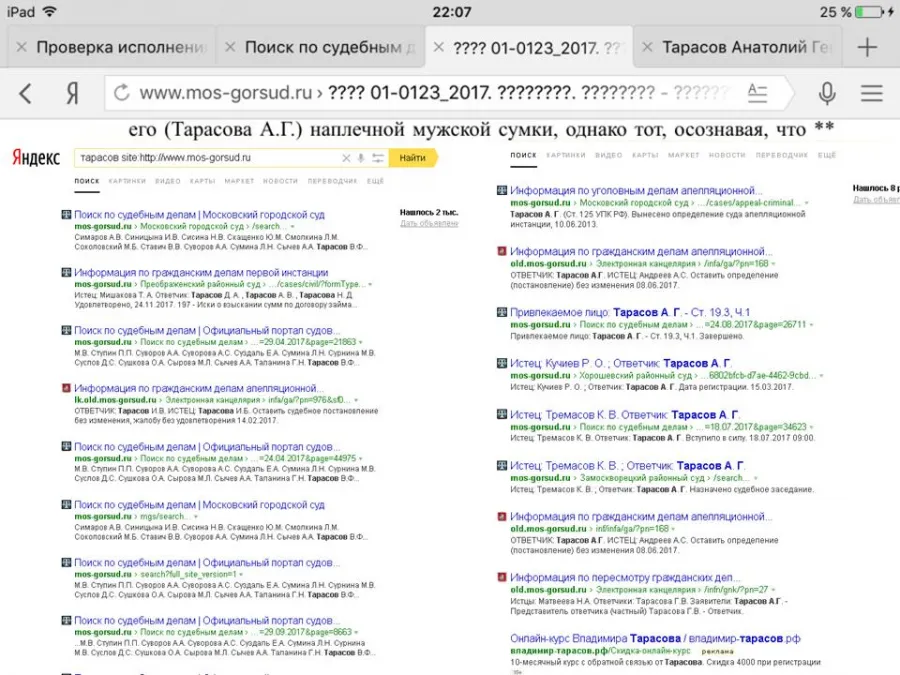Open 'Информация по пересмотру гражданских дел' result
This screenshot has width=900, height=675.
click(625, 577)
